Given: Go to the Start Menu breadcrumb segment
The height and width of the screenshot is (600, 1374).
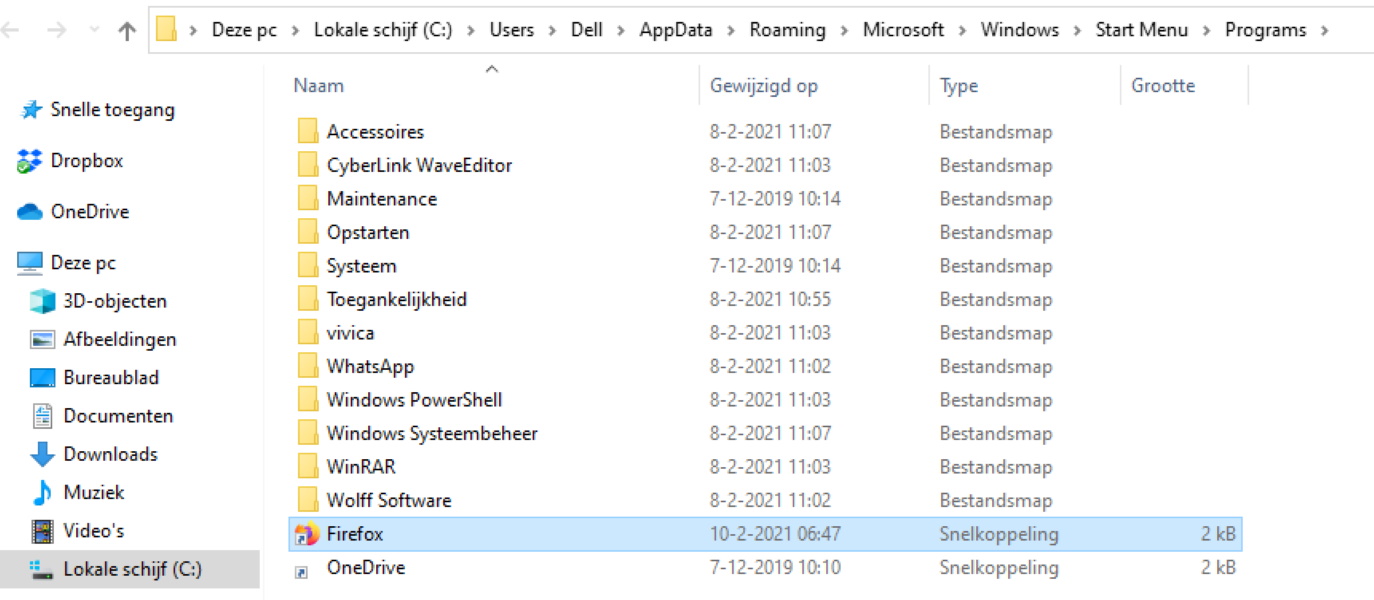Looking at the screenshot, I should [1141, 30].
